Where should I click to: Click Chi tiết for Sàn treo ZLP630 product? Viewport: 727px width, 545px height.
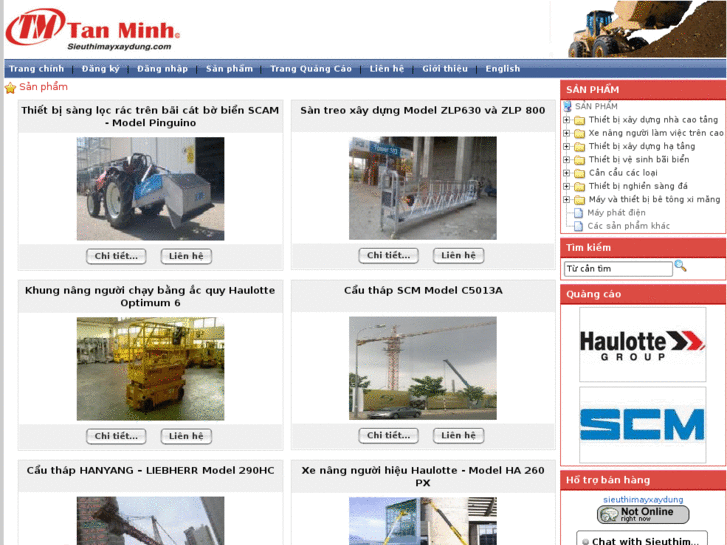(388, 256)
